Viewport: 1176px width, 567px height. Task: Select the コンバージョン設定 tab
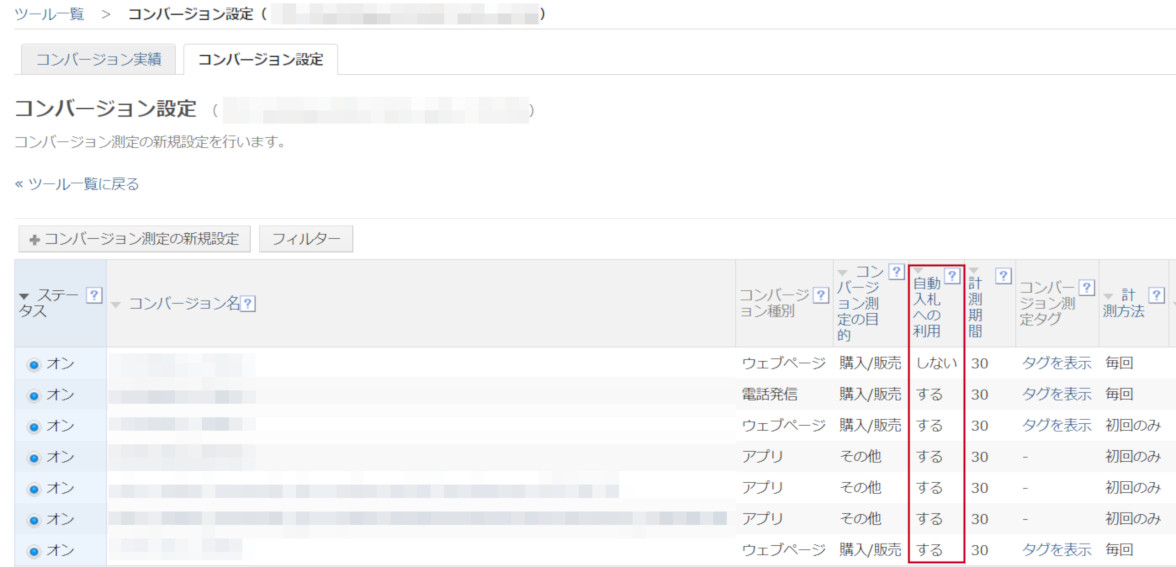[260, 60]
